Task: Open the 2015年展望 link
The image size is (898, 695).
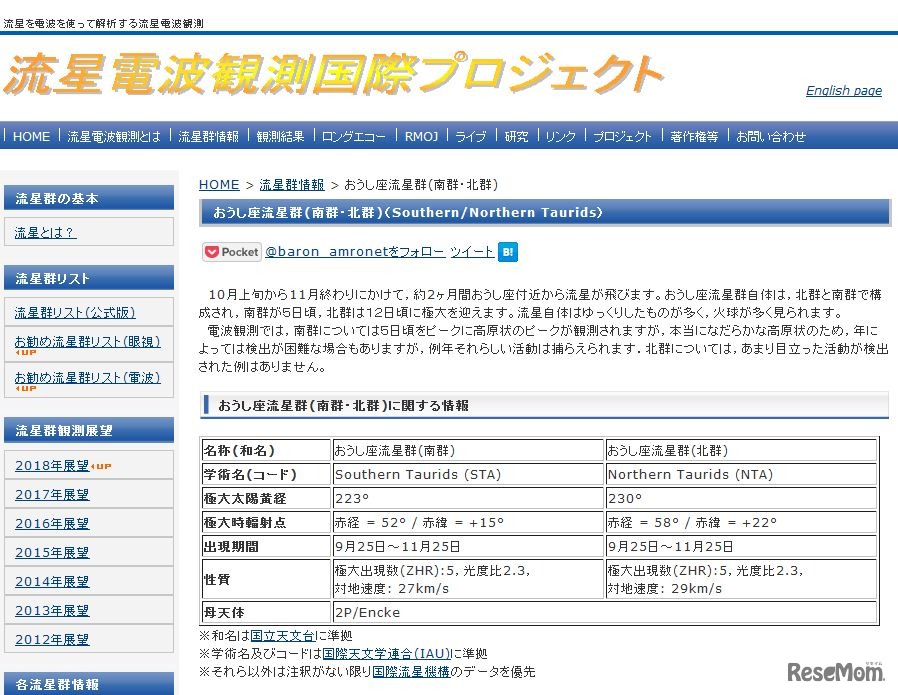Action: click(x=52, y=553)
